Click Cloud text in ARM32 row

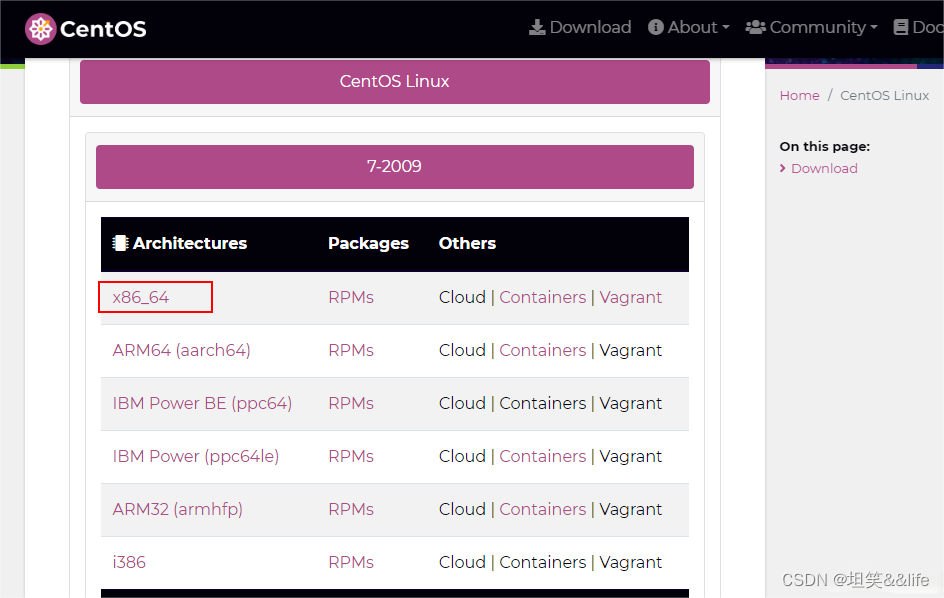pos(462,509)
